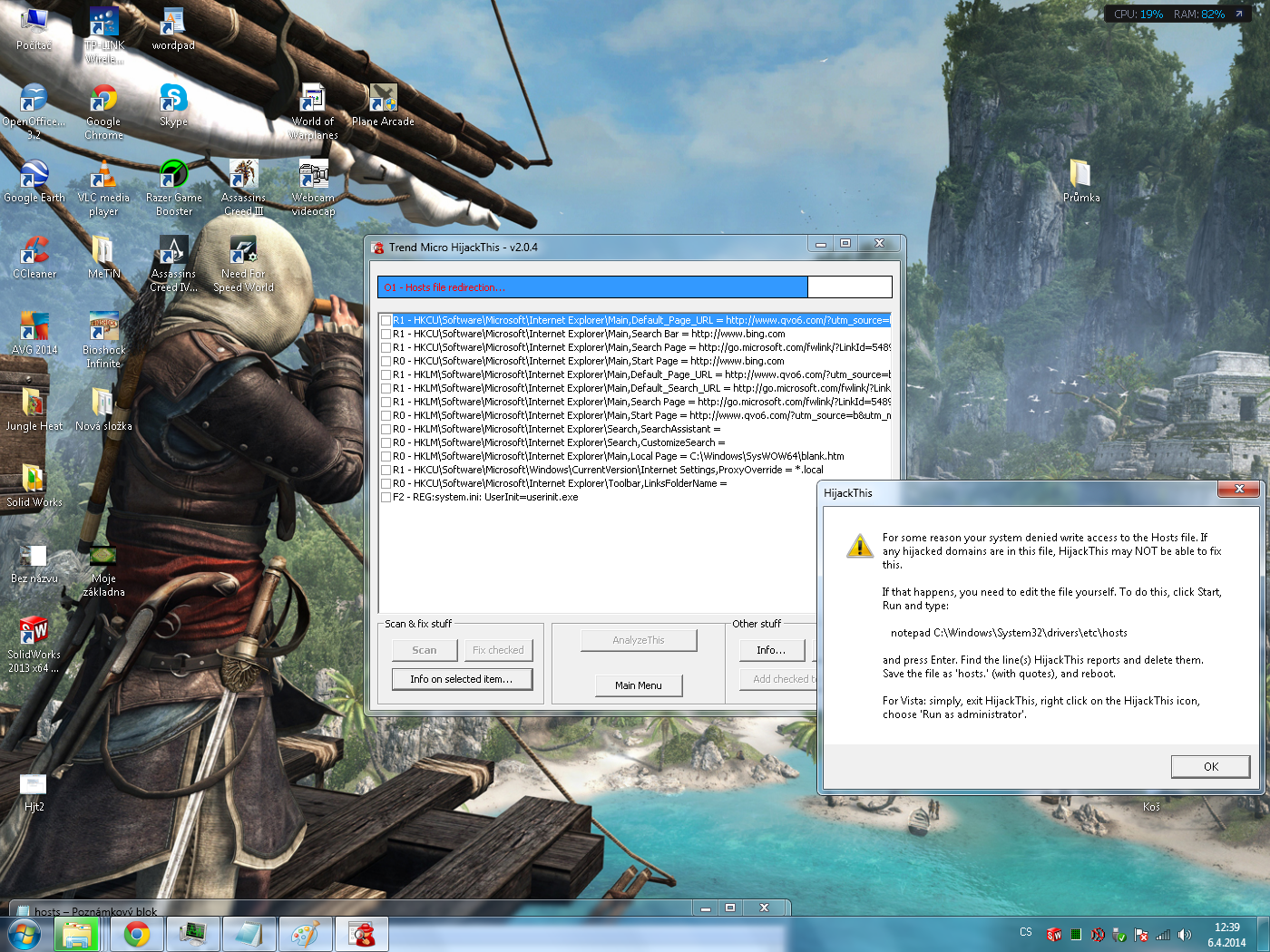The image size is (1270, 952).
Task: Open the Skype desktop icon
Action: [173, 101]
